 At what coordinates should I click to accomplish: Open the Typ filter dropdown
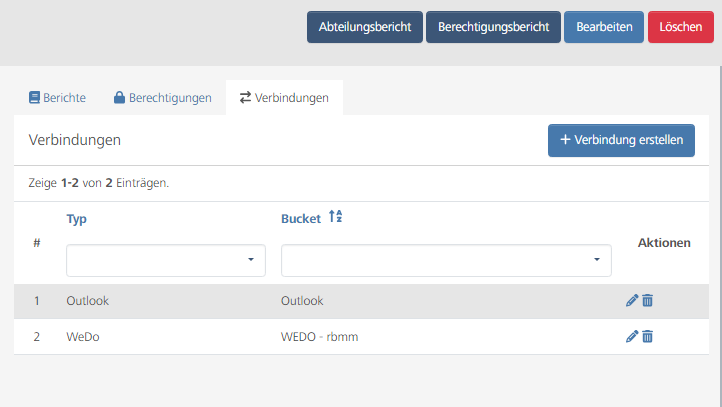[166, 260]
